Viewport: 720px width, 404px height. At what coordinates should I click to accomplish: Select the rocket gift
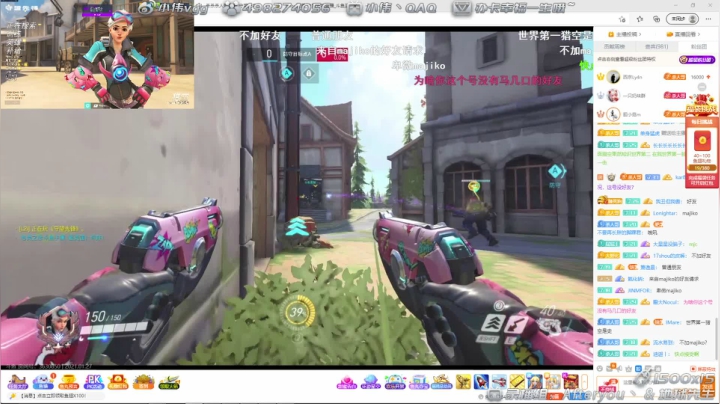(x=481, y=382)
